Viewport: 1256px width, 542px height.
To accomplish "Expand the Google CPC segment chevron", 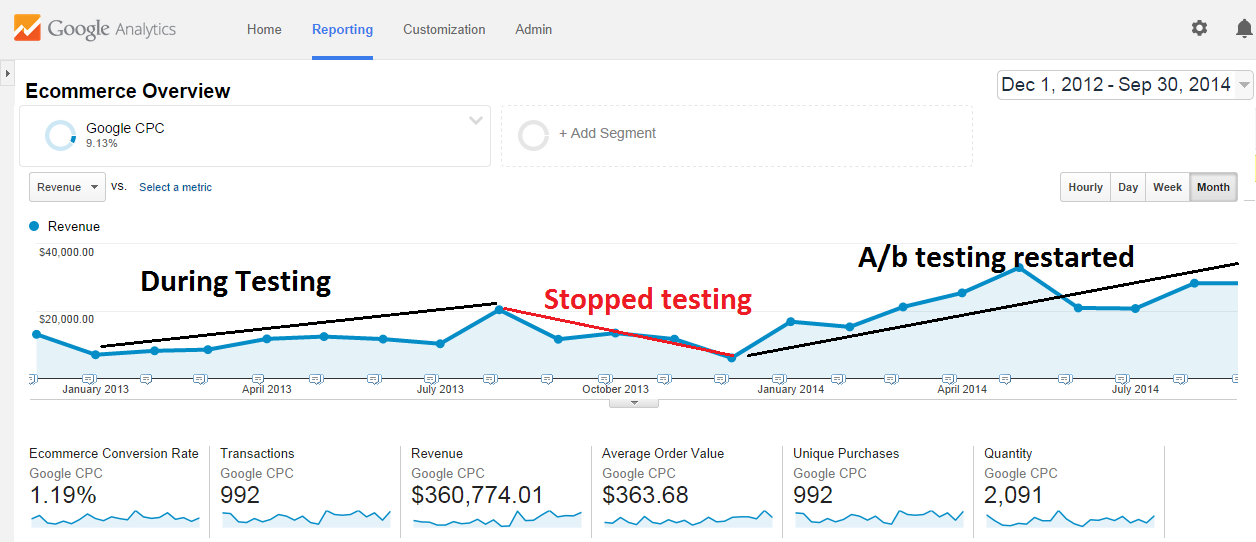I will point(476,121).
